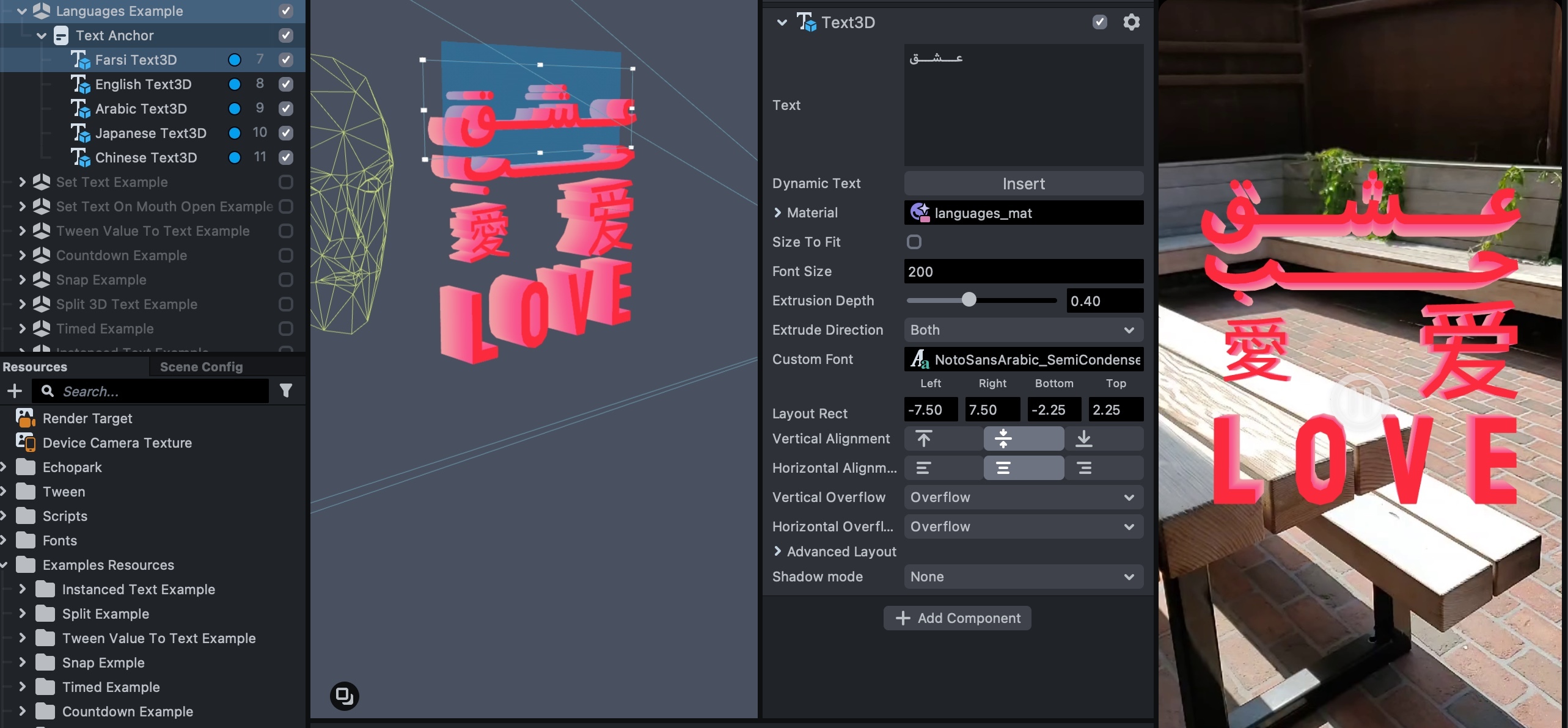This screenshot has width=1568, height=728.
Task: Enable the Size To Fit checkbox
Action: (914, 242)
